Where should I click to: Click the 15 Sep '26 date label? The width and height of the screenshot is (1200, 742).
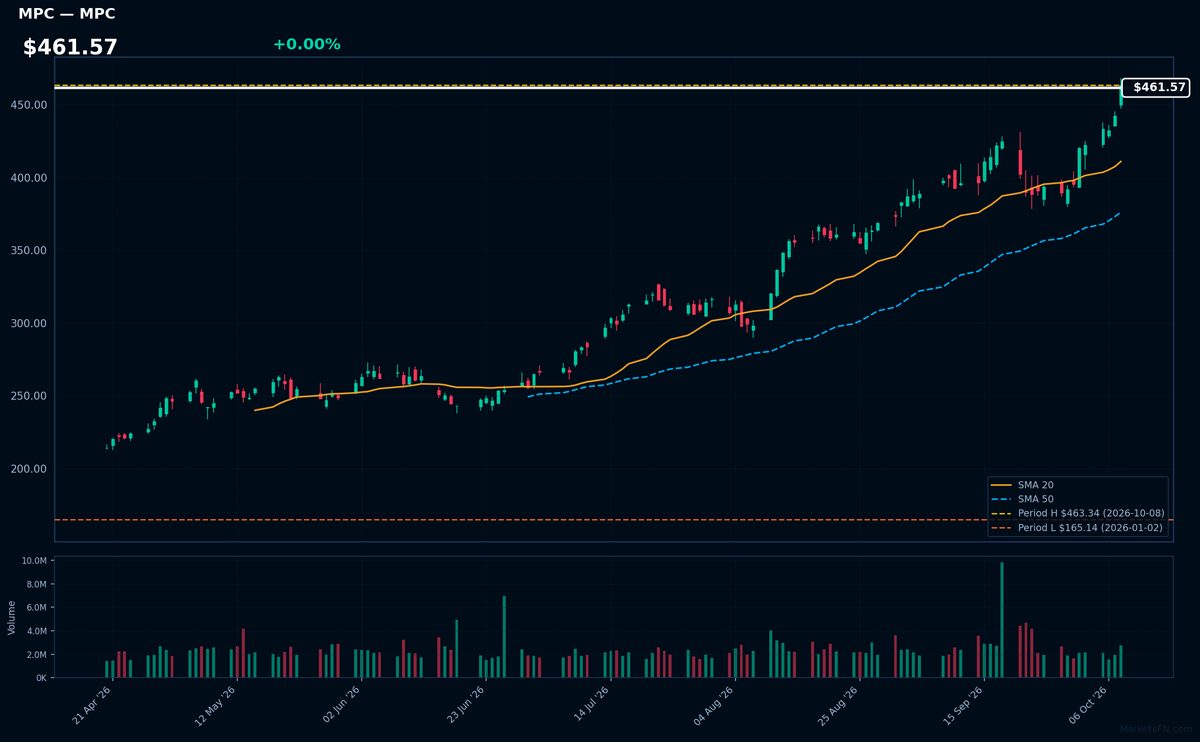coord(962,705)
